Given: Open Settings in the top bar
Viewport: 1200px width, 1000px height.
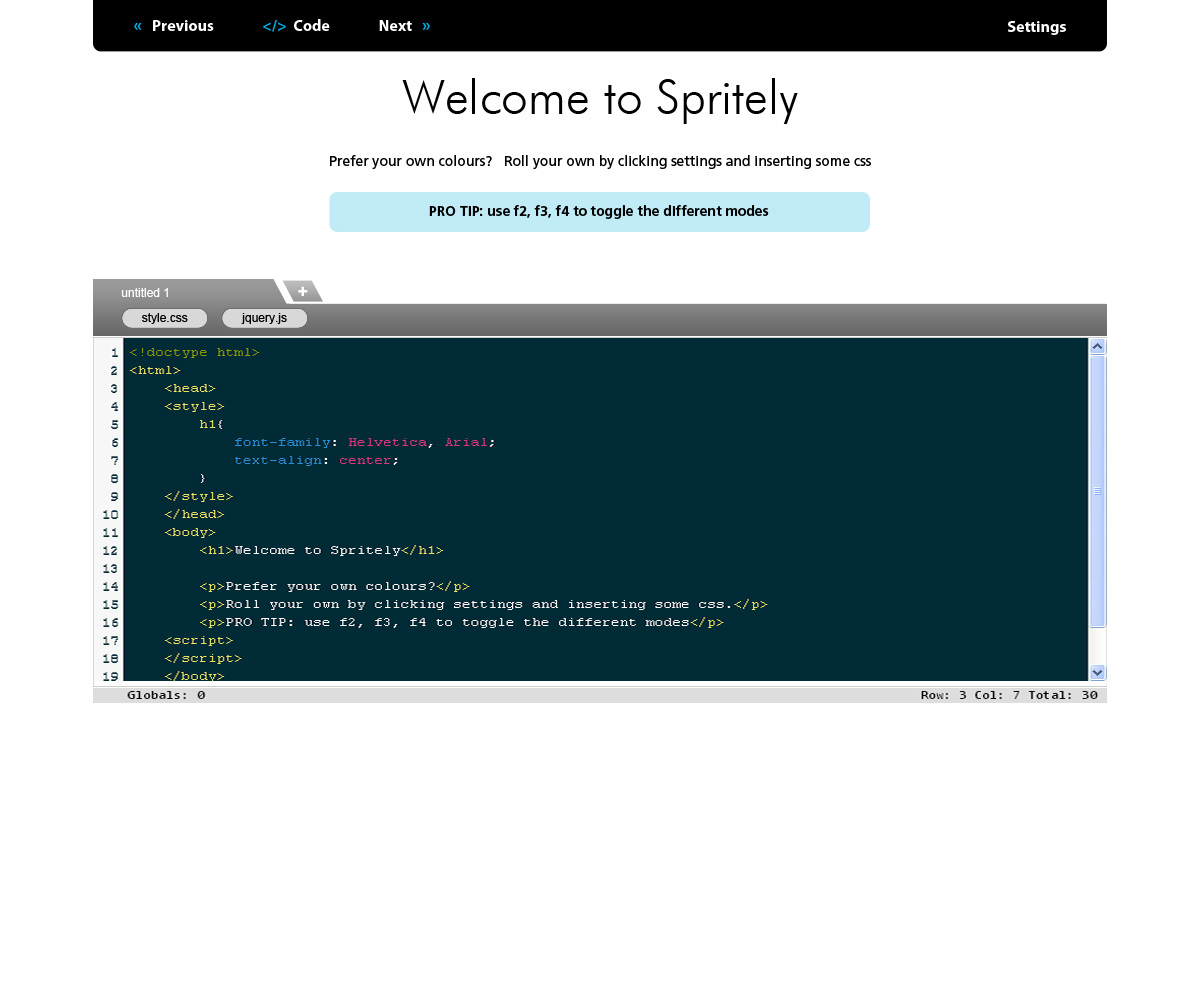Looking at the screenshot, I should 1036,27.
